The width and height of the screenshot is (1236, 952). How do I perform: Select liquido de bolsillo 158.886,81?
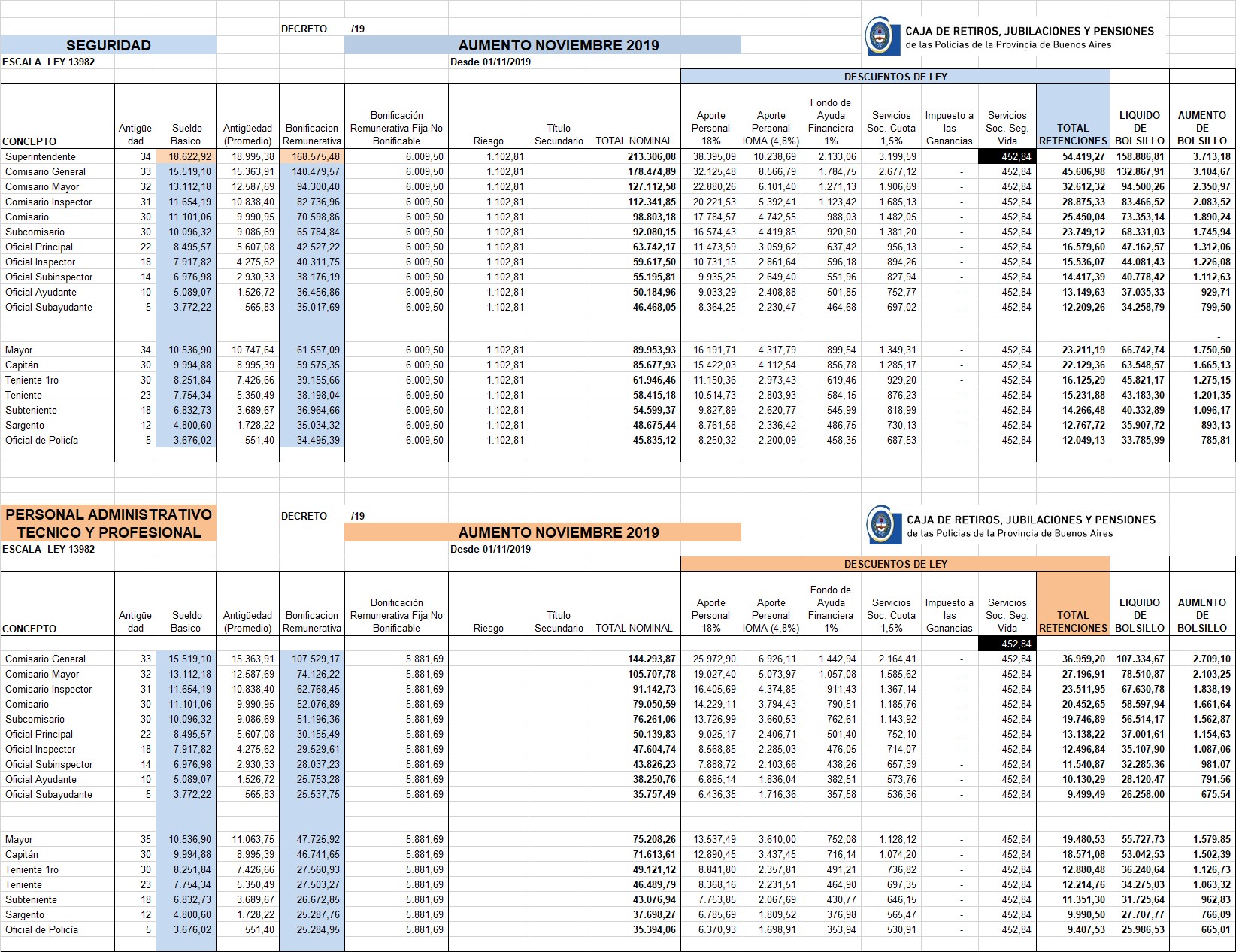[1141, 156]
